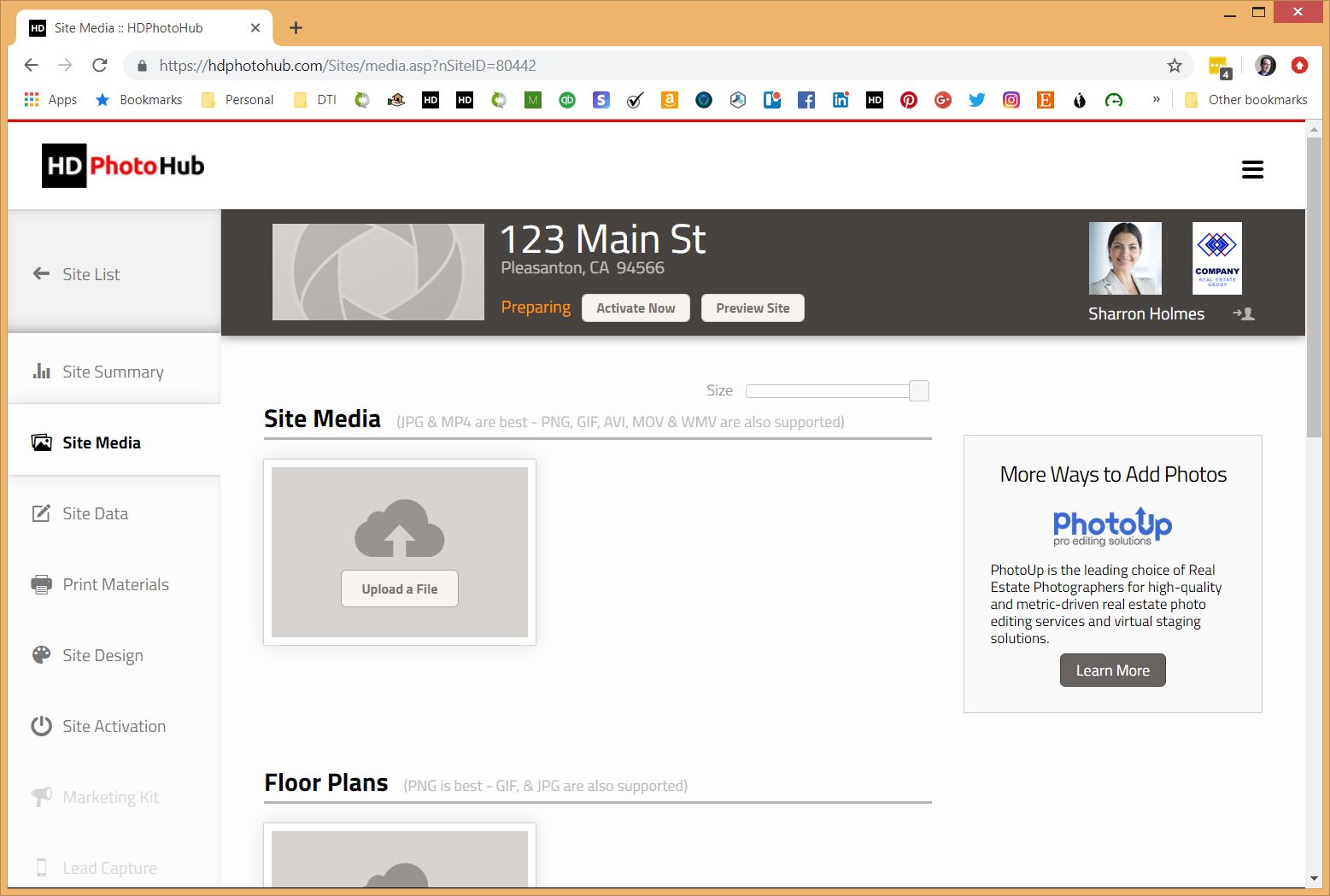
Task: Click the cloud upload icon in Site Media
Action: [400, 528]
